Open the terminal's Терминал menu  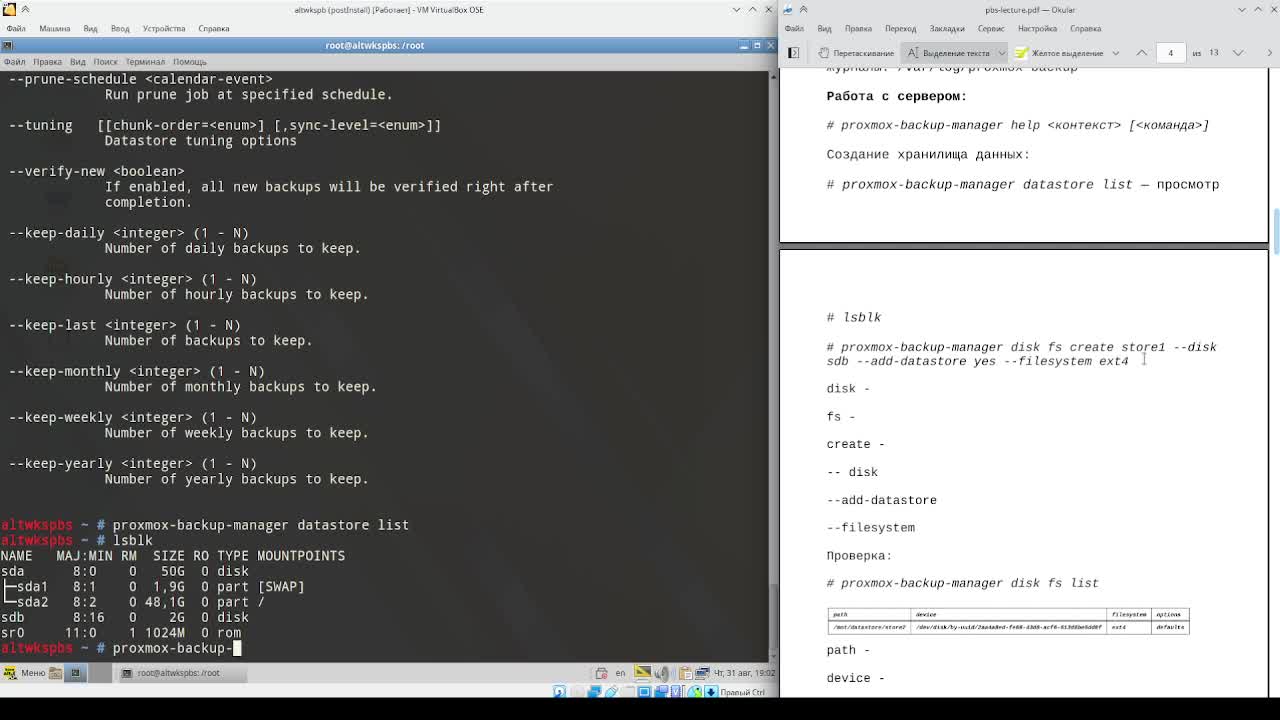point(145,61)
